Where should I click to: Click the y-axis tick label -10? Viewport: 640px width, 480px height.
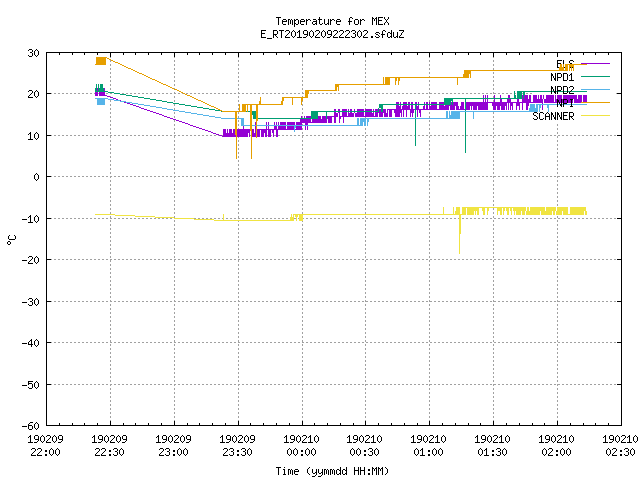point(31,219)
